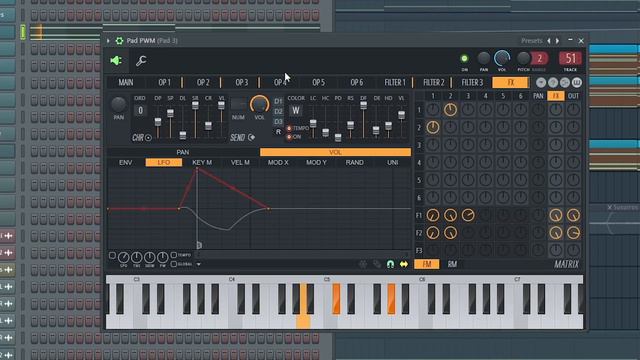Select next preset arrow

tap(558, 40)
